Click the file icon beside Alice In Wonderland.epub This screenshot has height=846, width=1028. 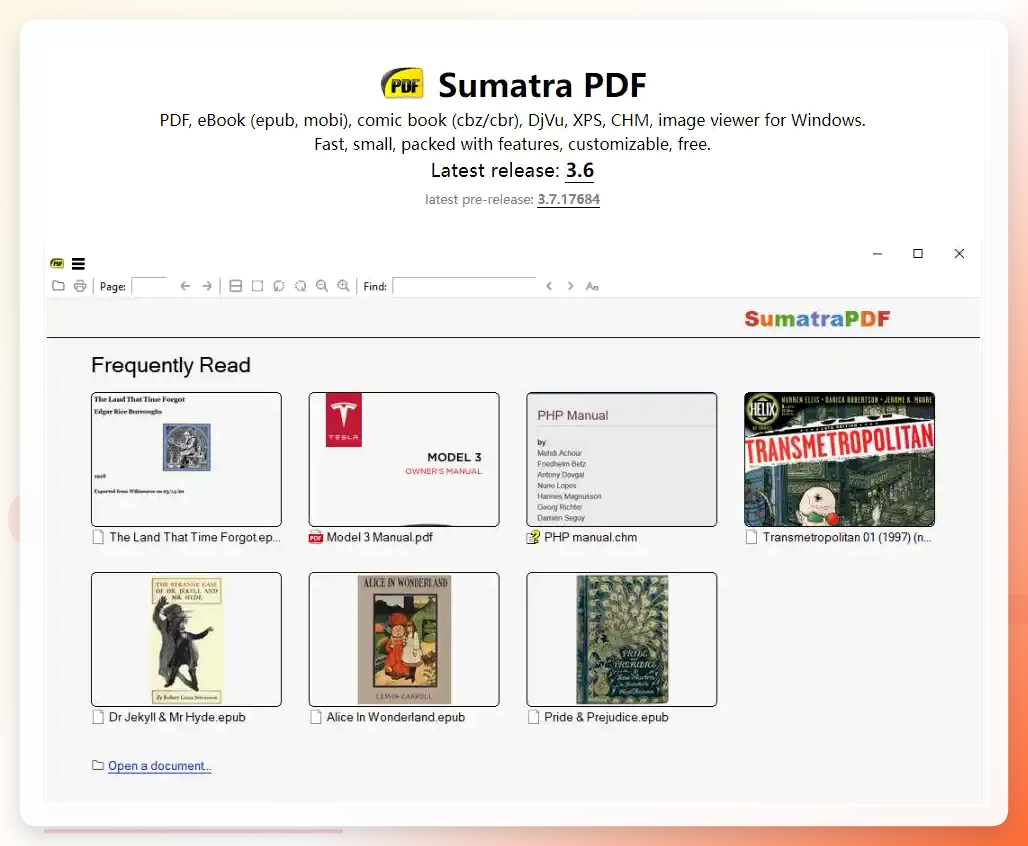pos(316,717)
